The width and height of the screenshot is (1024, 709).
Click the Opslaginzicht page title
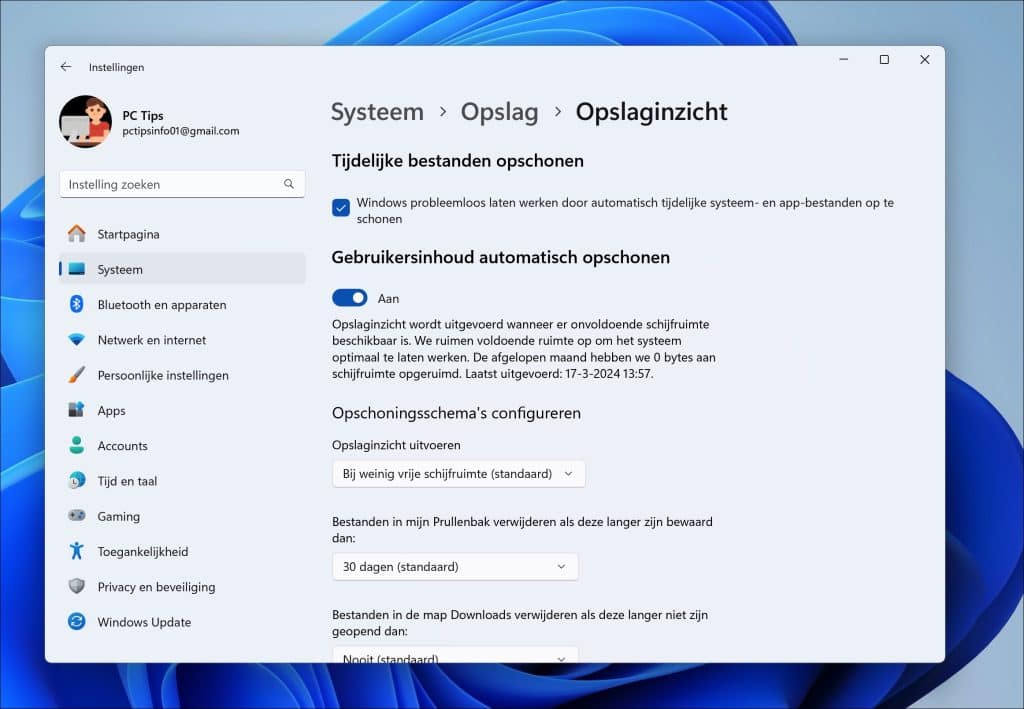tap(651, 112)
